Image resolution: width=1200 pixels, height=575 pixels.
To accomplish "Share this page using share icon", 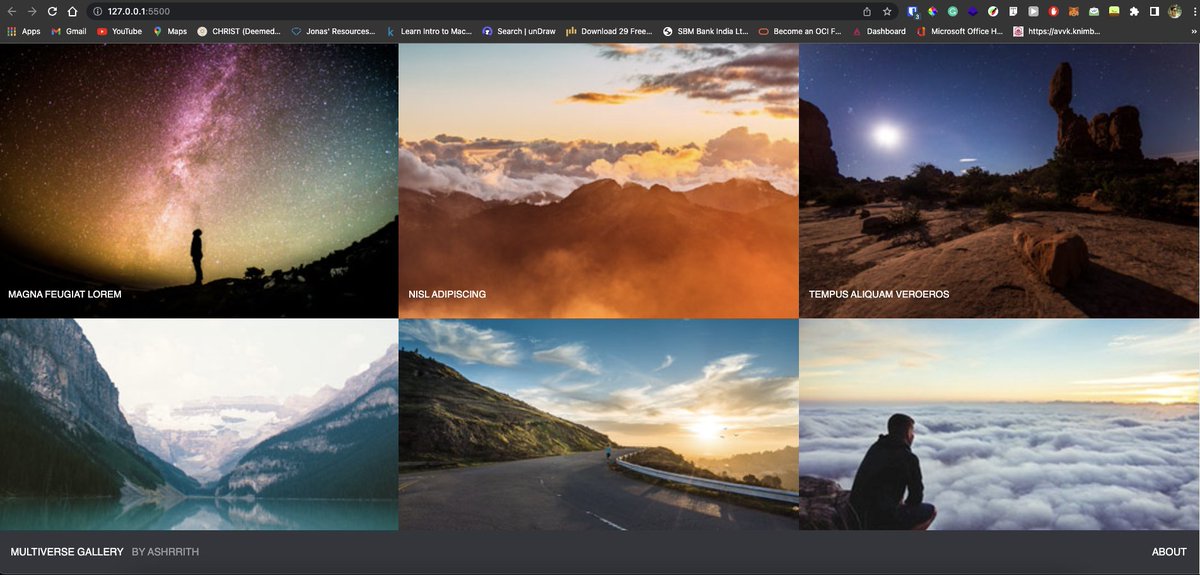I will pyautogui.click(x=867, y=11).
